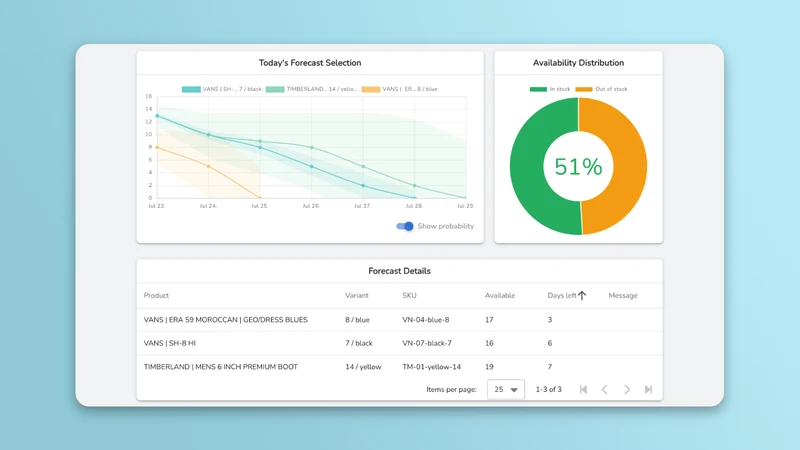Click the Days left sort arrow
This screenshot has height=450, width=800.
pos(582,295)
